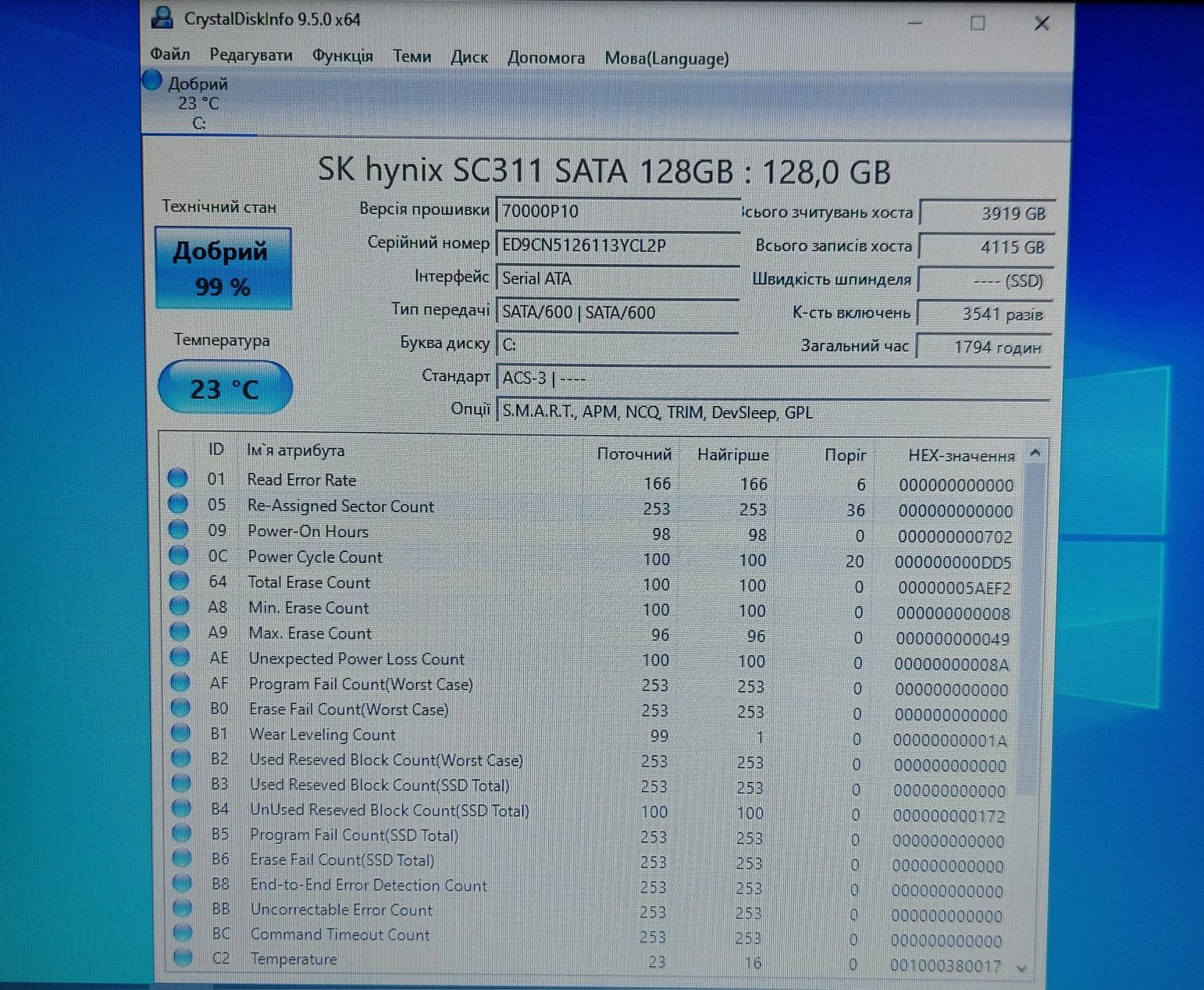Viewport: 1204px width, 990px height.
Task: Click the Serial ATA interface field
Action: click(618, 279)
